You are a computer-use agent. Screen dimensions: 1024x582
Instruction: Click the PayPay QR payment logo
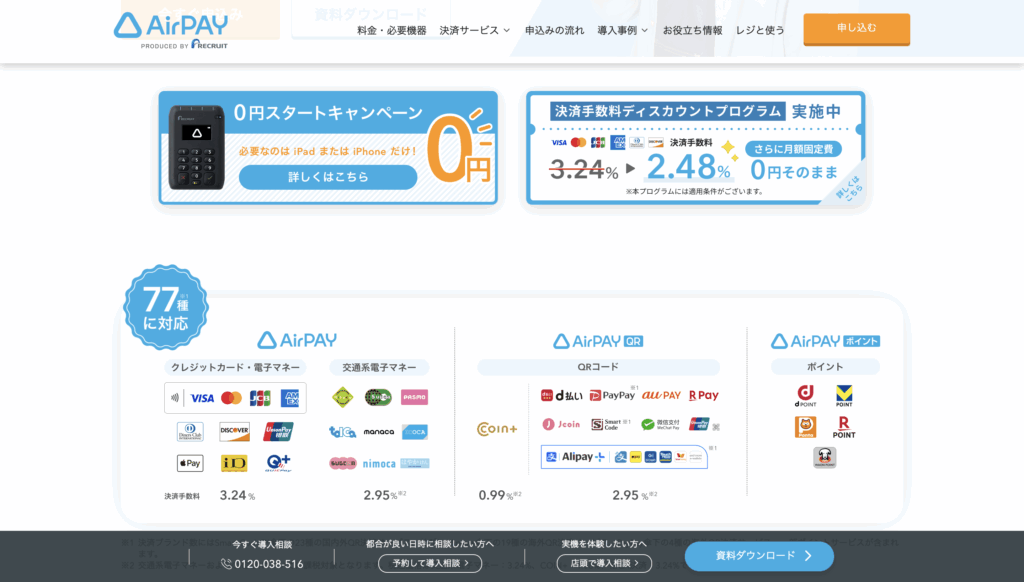coord(612,395)
